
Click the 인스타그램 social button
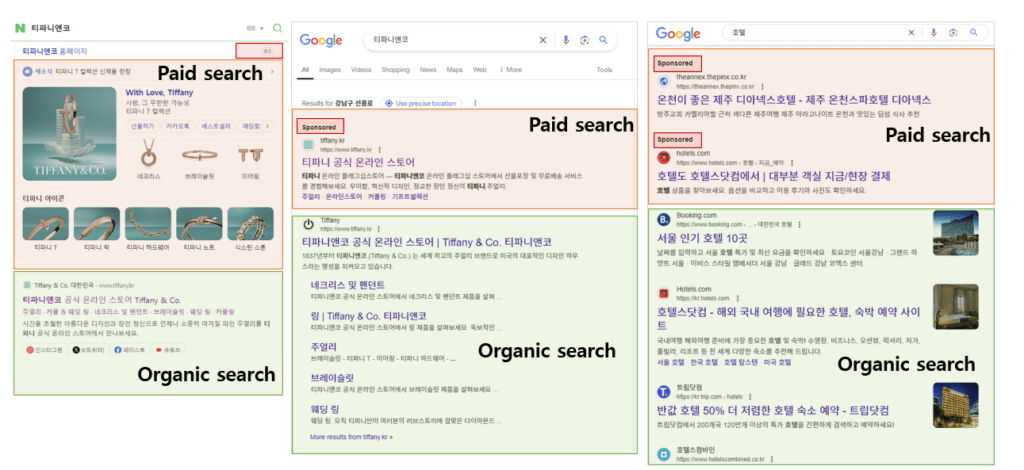pyautogui.click(x=44, y=350)
